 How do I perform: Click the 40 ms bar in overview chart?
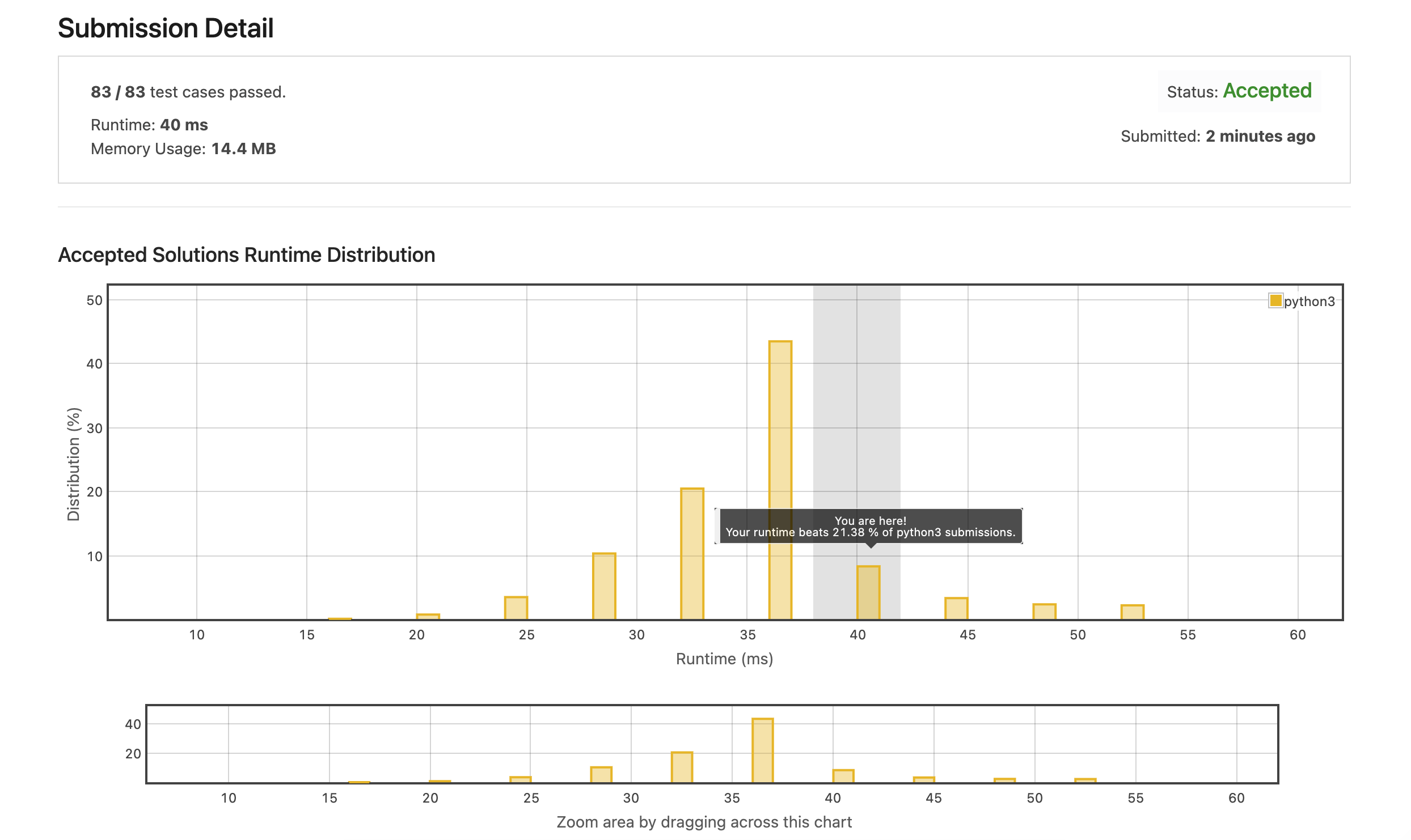click(x=843, y=776)
